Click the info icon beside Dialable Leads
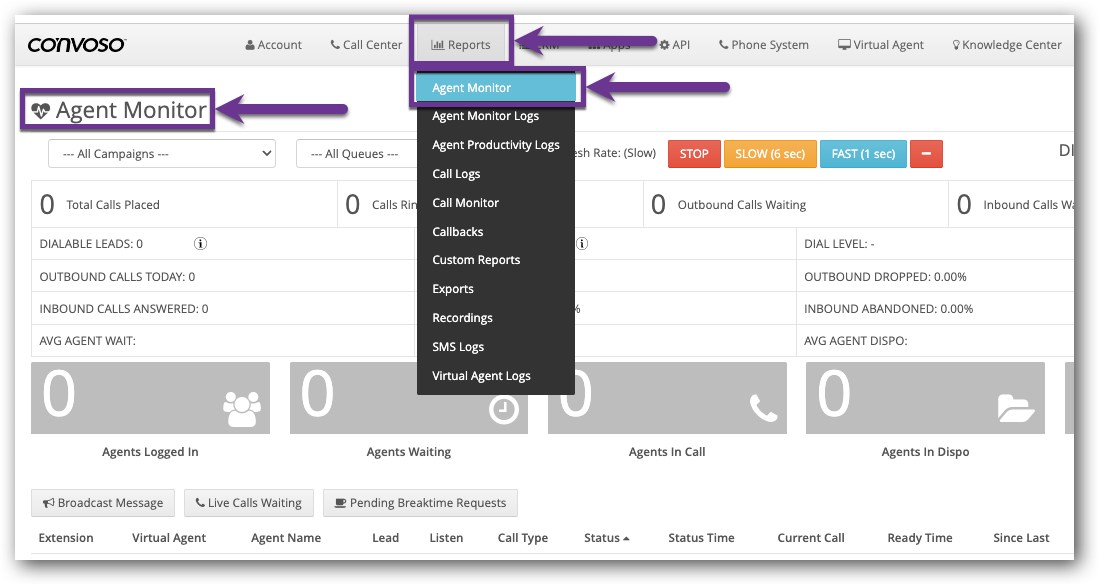This screenshot has height=585, width=1099. (200, 243)
